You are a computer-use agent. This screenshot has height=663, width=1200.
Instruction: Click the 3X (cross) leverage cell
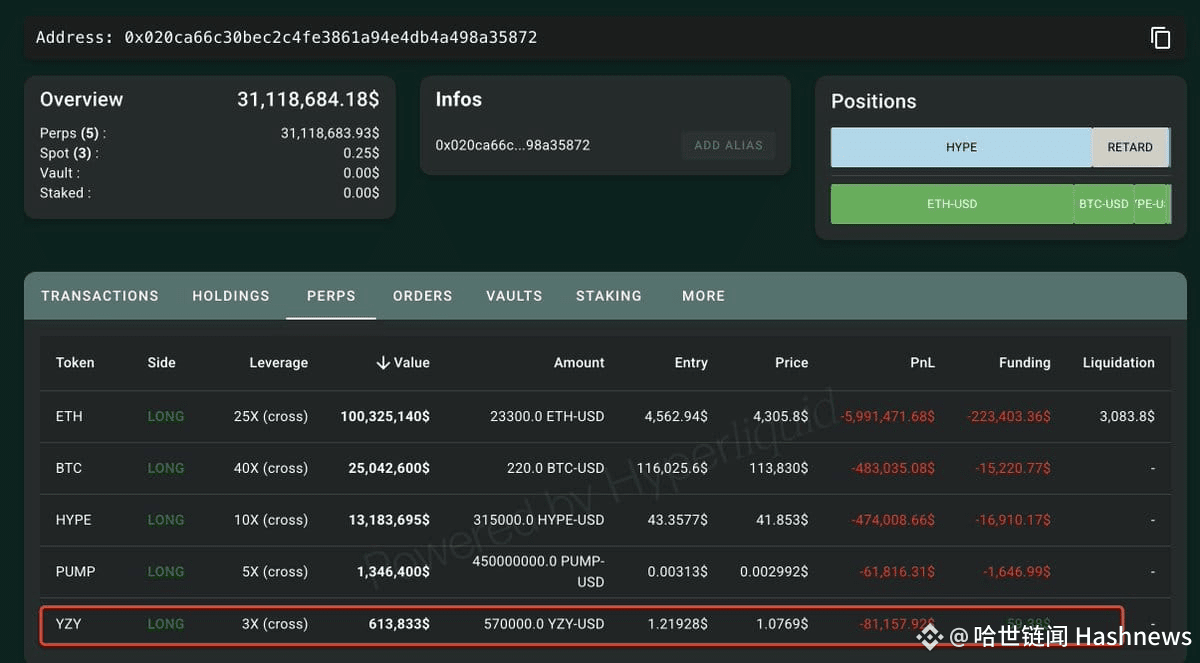(x=275, y=624)
